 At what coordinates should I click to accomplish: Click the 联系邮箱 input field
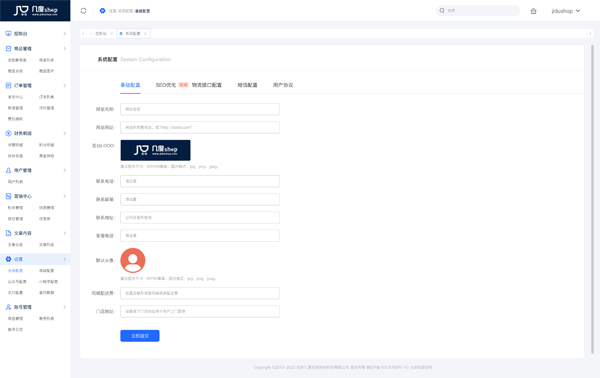coord(200,199)
